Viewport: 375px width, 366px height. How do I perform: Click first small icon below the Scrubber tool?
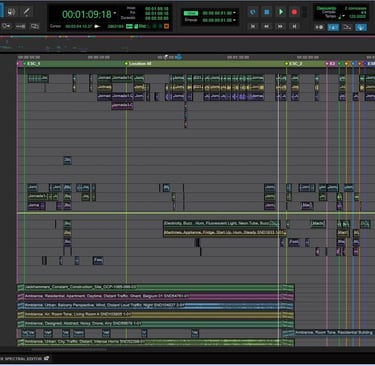pyautogui.click(x=6, y=26)
